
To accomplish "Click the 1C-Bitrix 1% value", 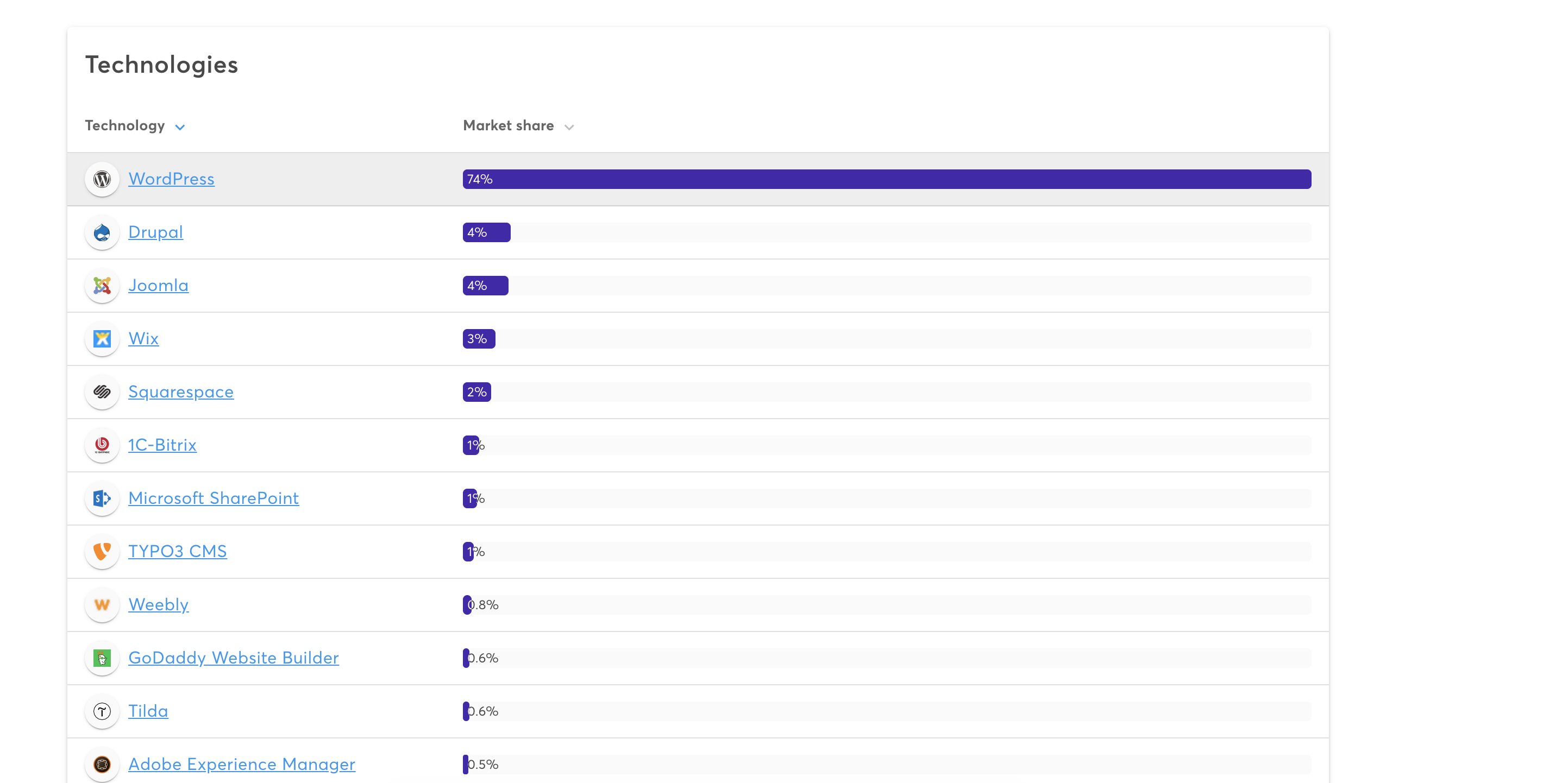I will pyautogui.click(x=476, y=446).
